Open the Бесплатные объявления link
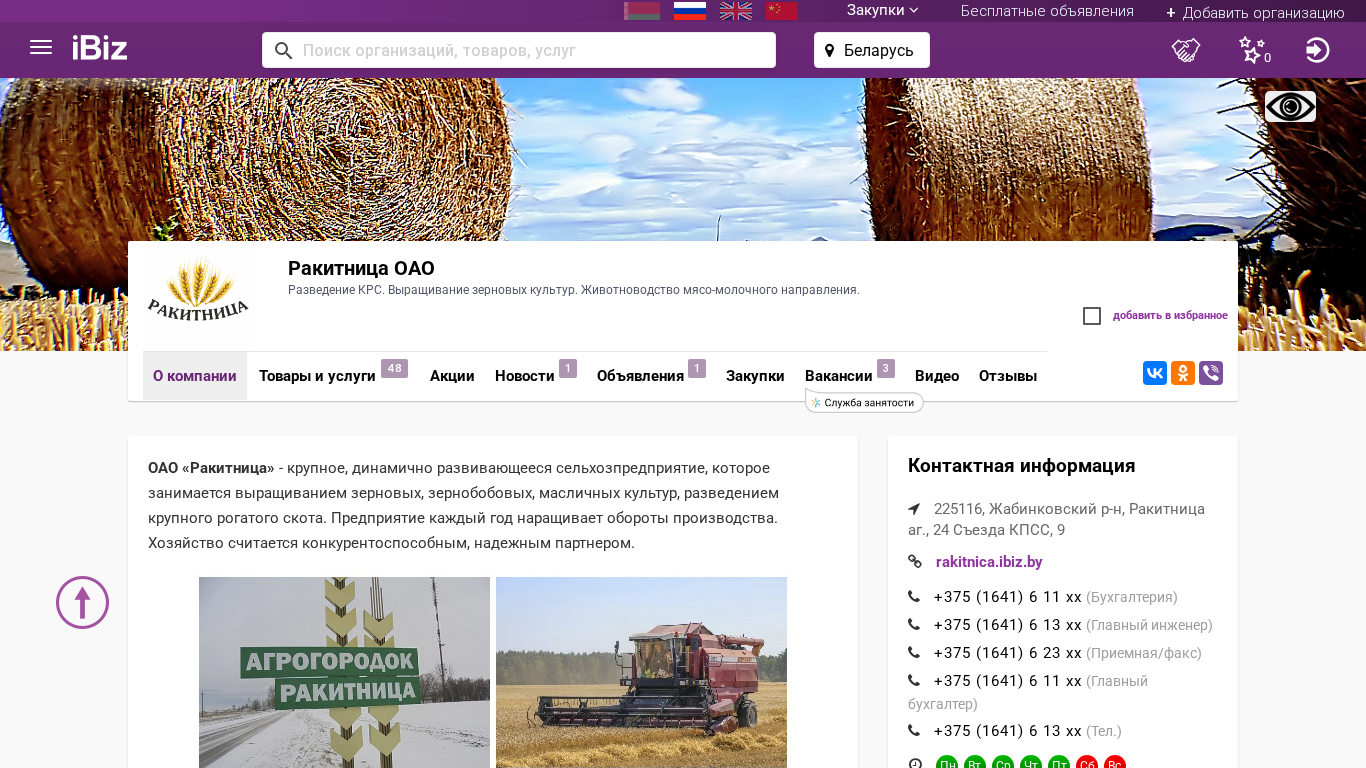Image resolution: width=1366 pixels, height=768 pixels. click(1047, 11)
